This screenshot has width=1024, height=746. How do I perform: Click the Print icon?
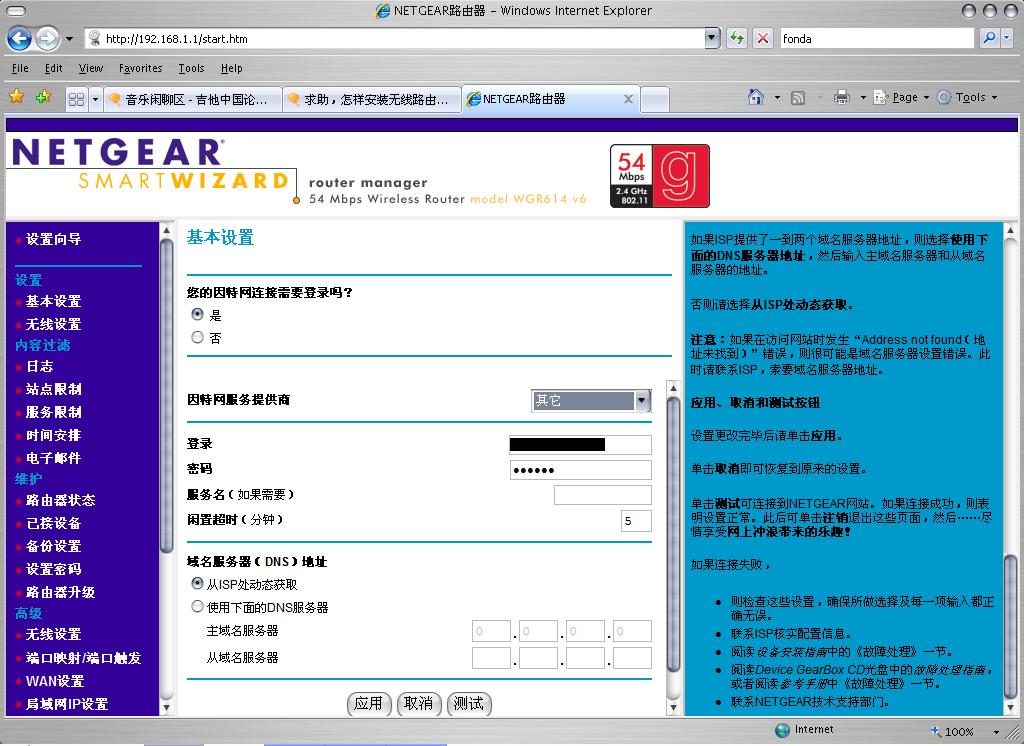point(842,97)
